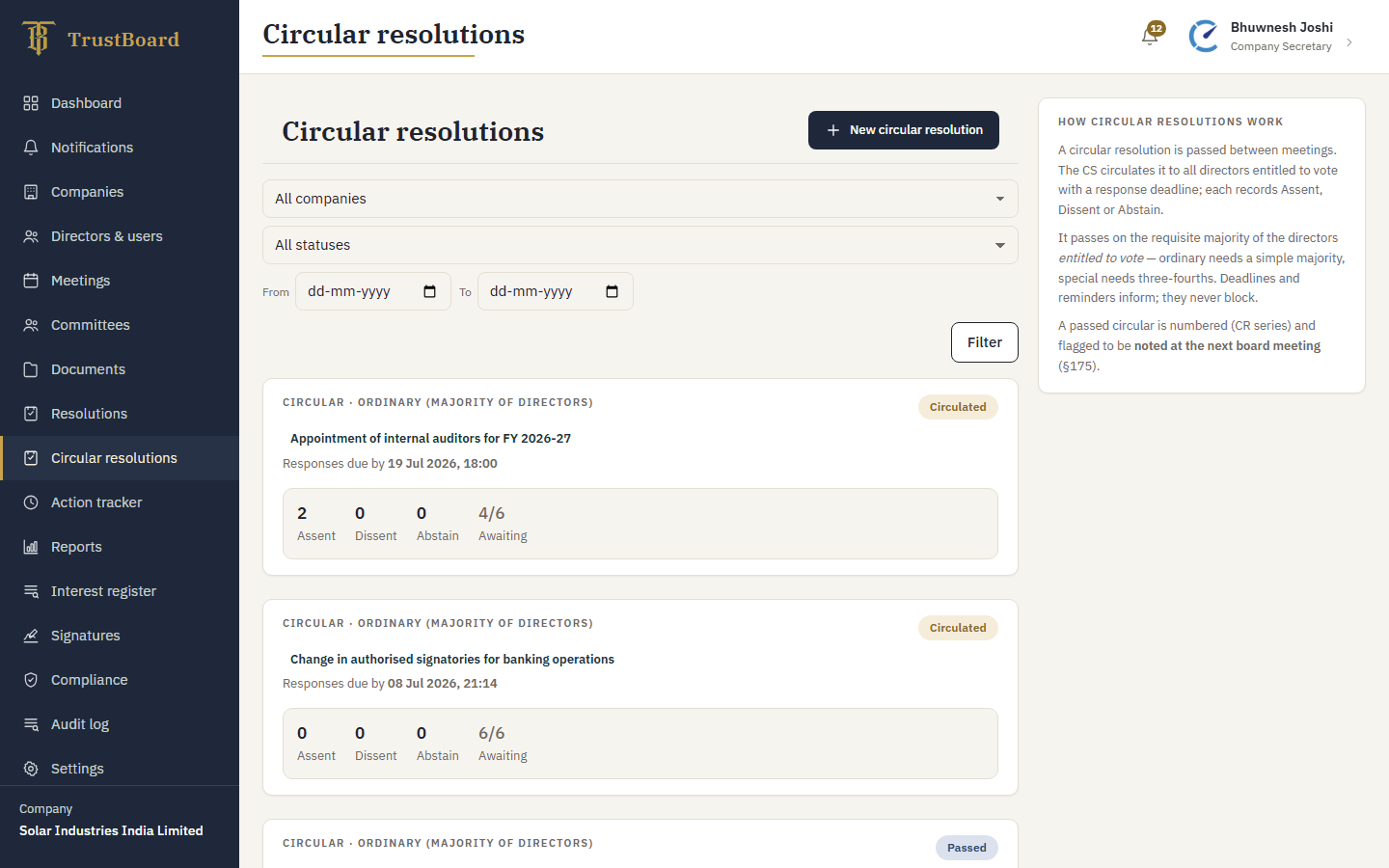Open the From date calendar picker icon
This screenshot has width=1389, height=868.
(430, 291)
